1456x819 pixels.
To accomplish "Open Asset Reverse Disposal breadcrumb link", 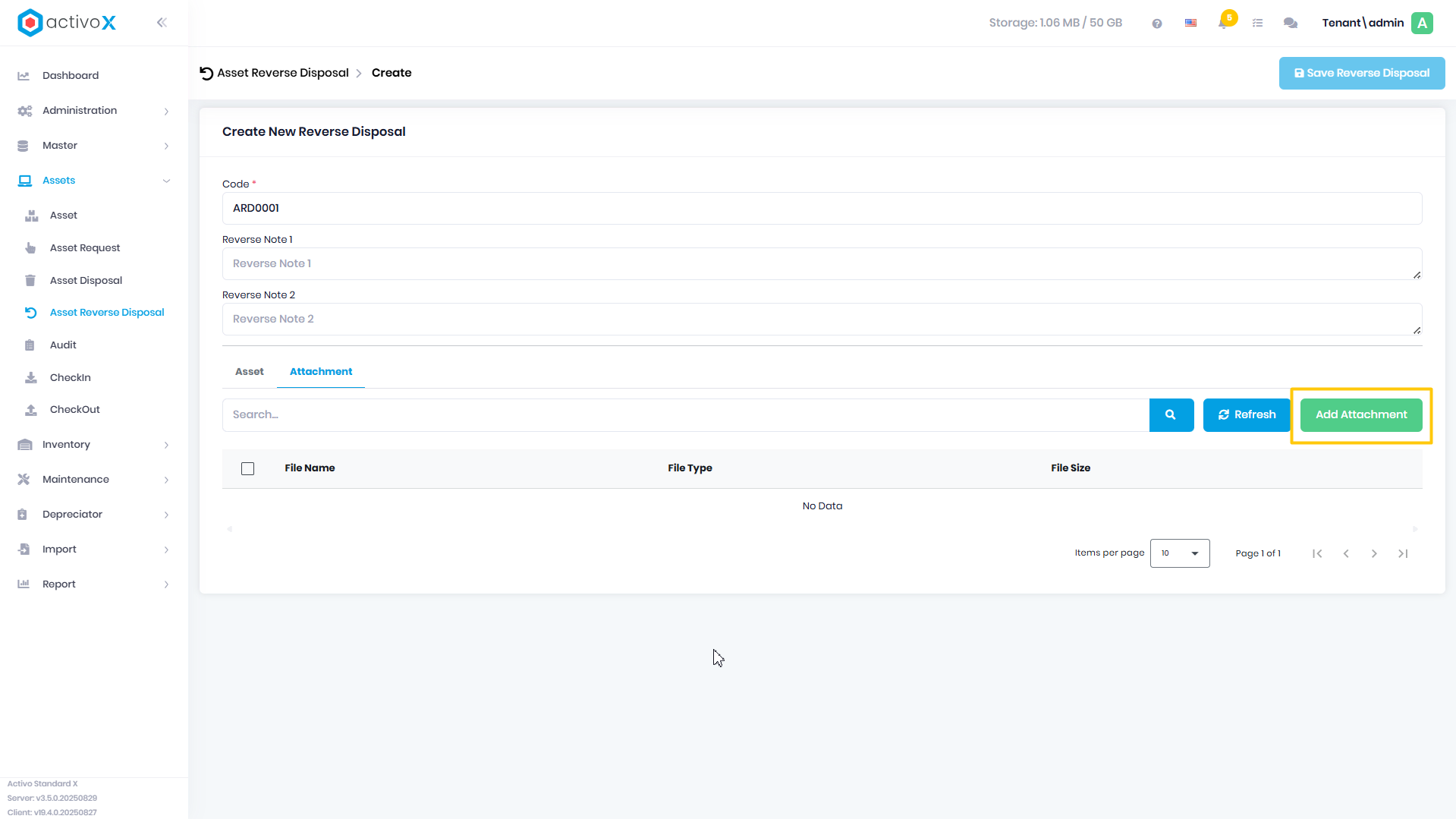I will point(283,73).
